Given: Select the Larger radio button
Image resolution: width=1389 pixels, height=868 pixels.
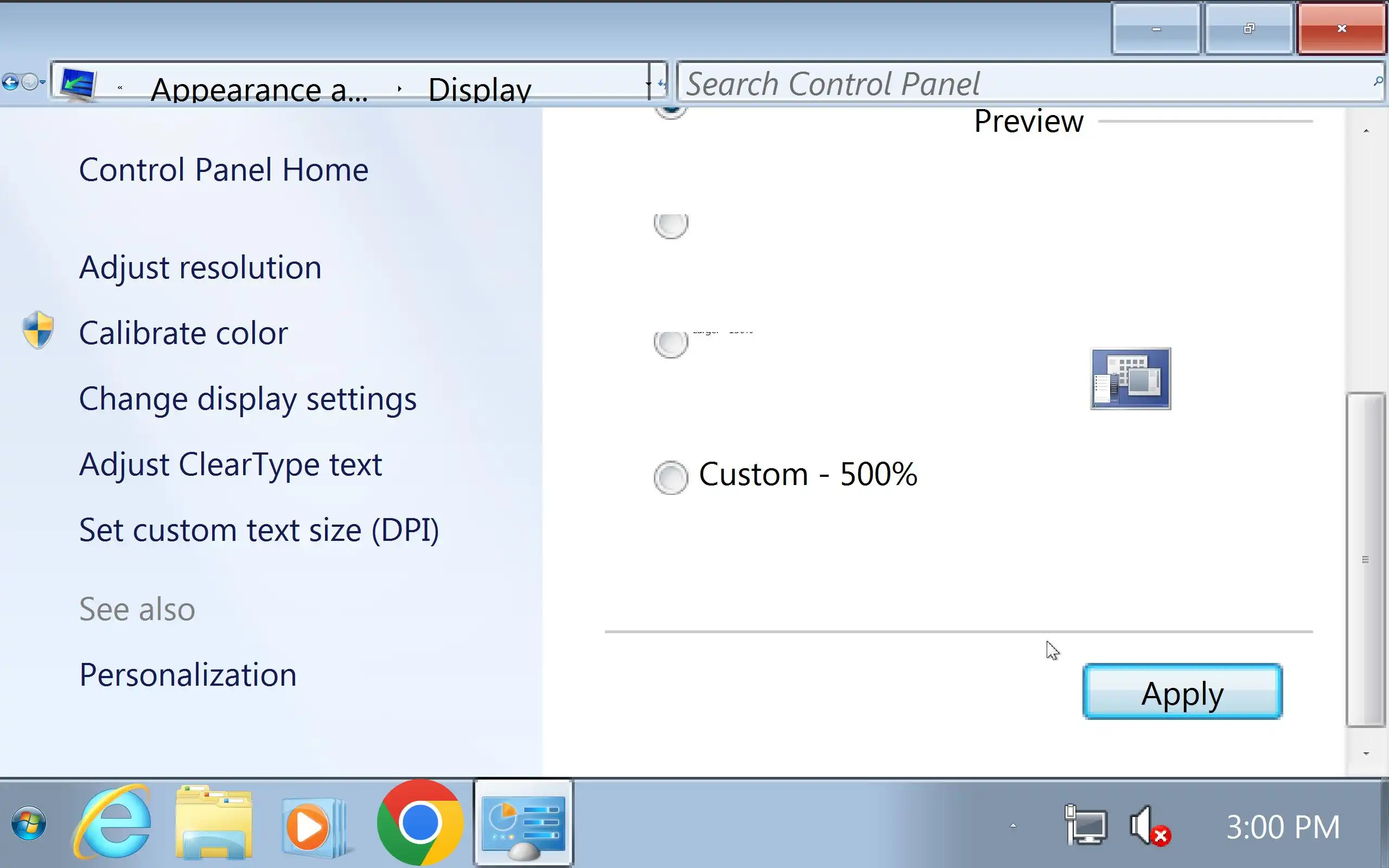Looking at the screenshot, I should (671, 343).
